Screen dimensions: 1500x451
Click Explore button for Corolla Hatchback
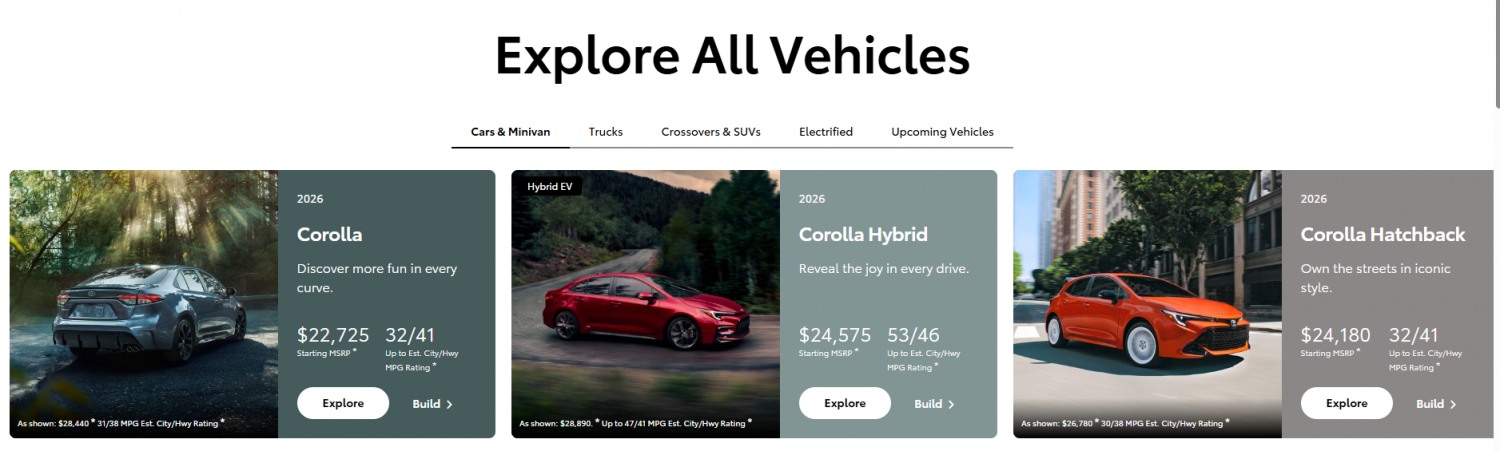tap(1347, 403)
